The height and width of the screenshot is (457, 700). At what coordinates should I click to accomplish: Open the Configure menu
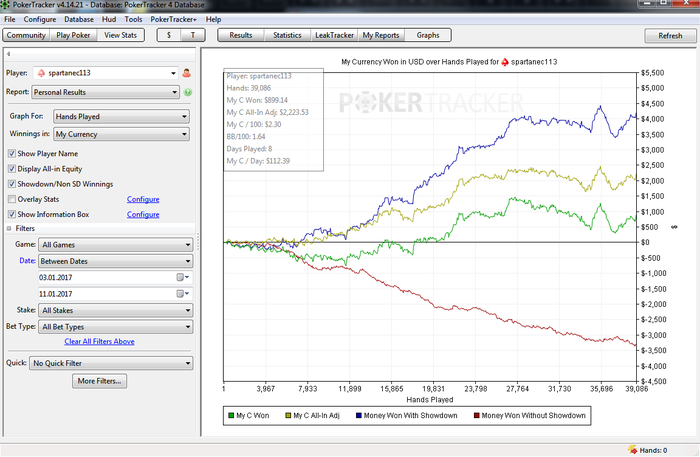pyautogui.click(x=40, y=19)
